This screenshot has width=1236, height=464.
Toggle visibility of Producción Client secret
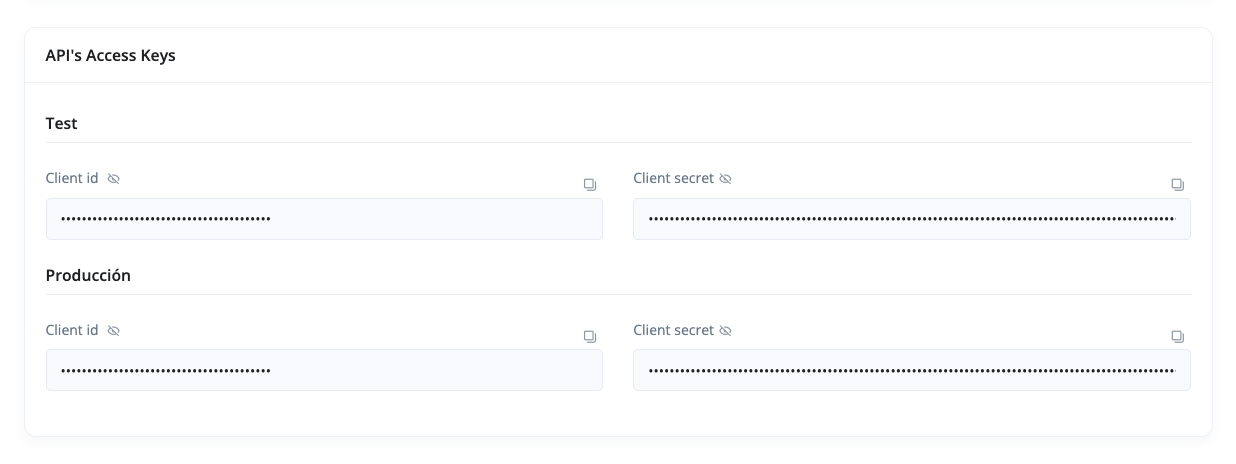725,331
